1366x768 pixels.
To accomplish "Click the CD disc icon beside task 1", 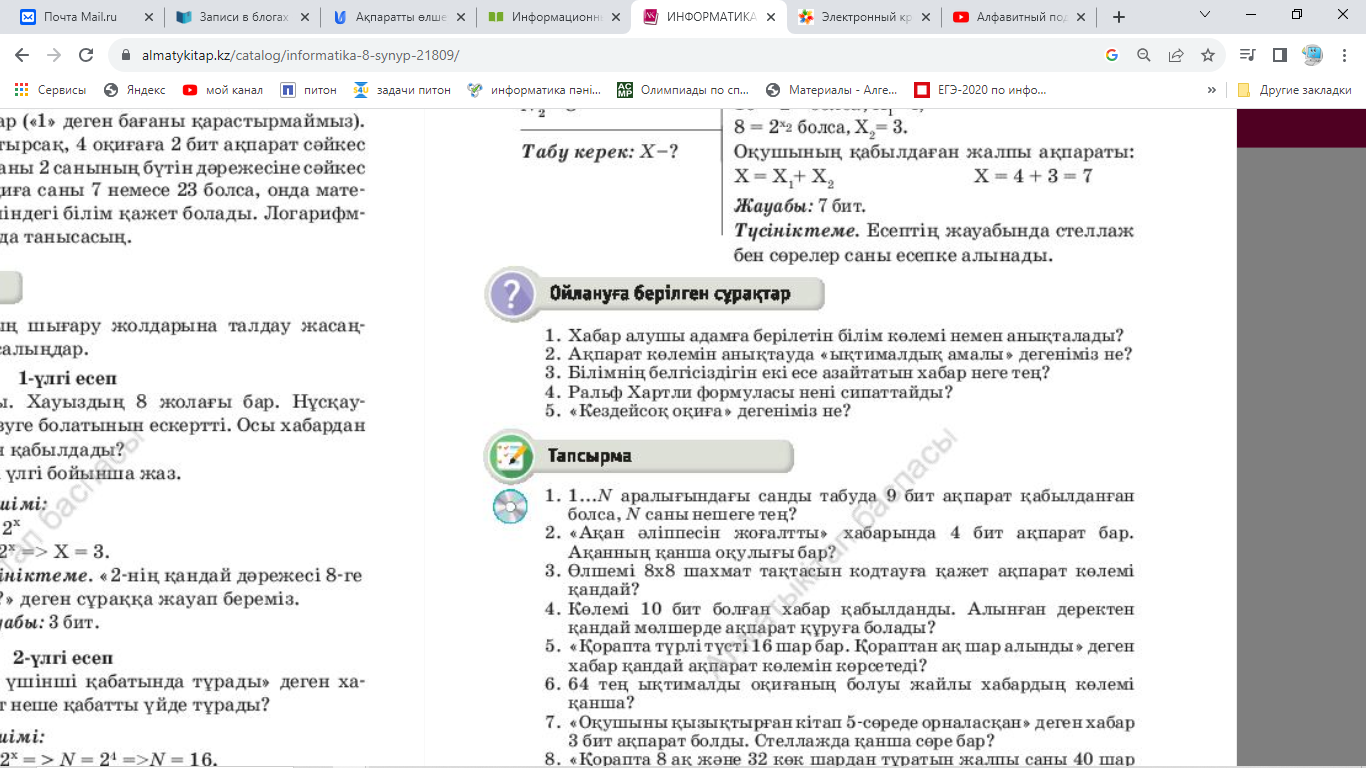I will point(510,507).
